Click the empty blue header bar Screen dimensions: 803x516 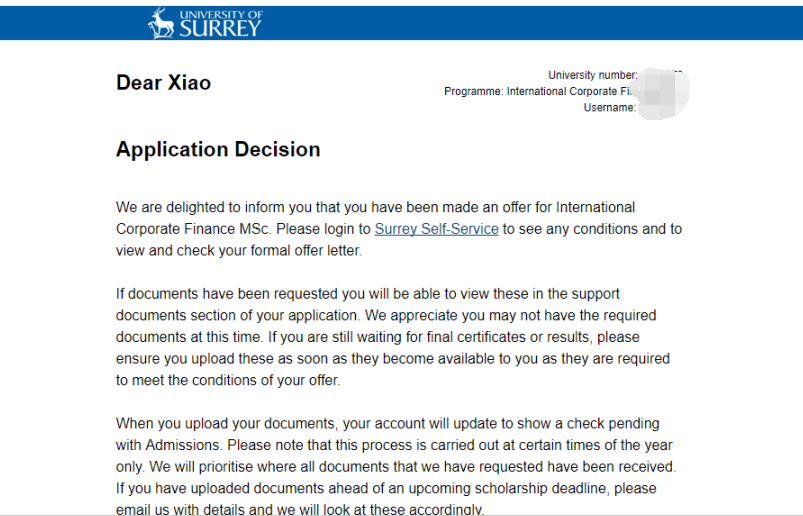(530, 22)
